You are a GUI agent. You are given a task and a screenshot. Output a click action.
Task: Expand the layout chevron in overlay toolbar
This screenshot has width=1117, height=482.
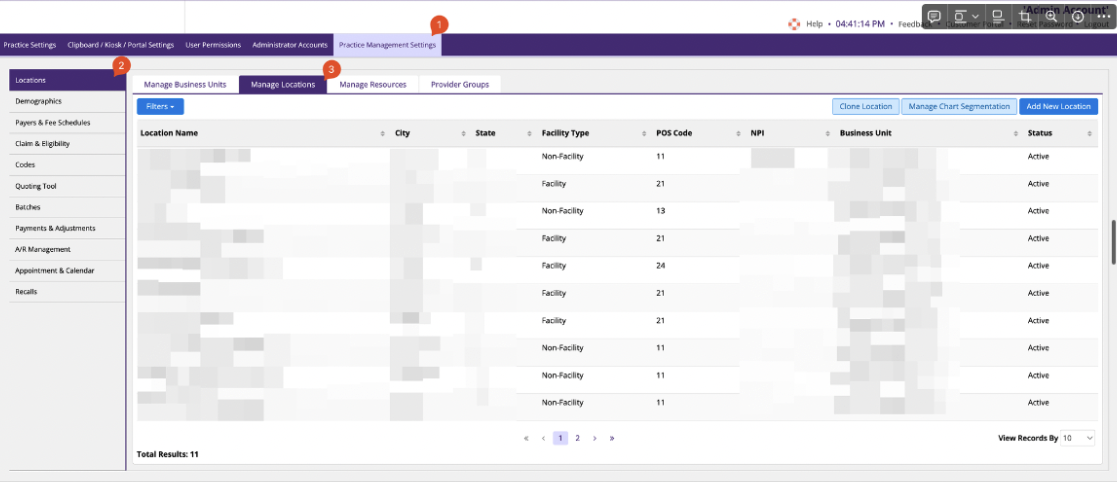[975, 16]
